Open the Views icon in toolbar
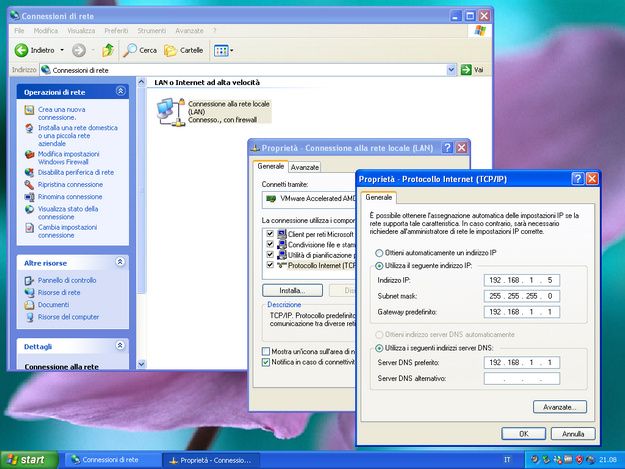625x469 pixels. [x=221, y=51]
